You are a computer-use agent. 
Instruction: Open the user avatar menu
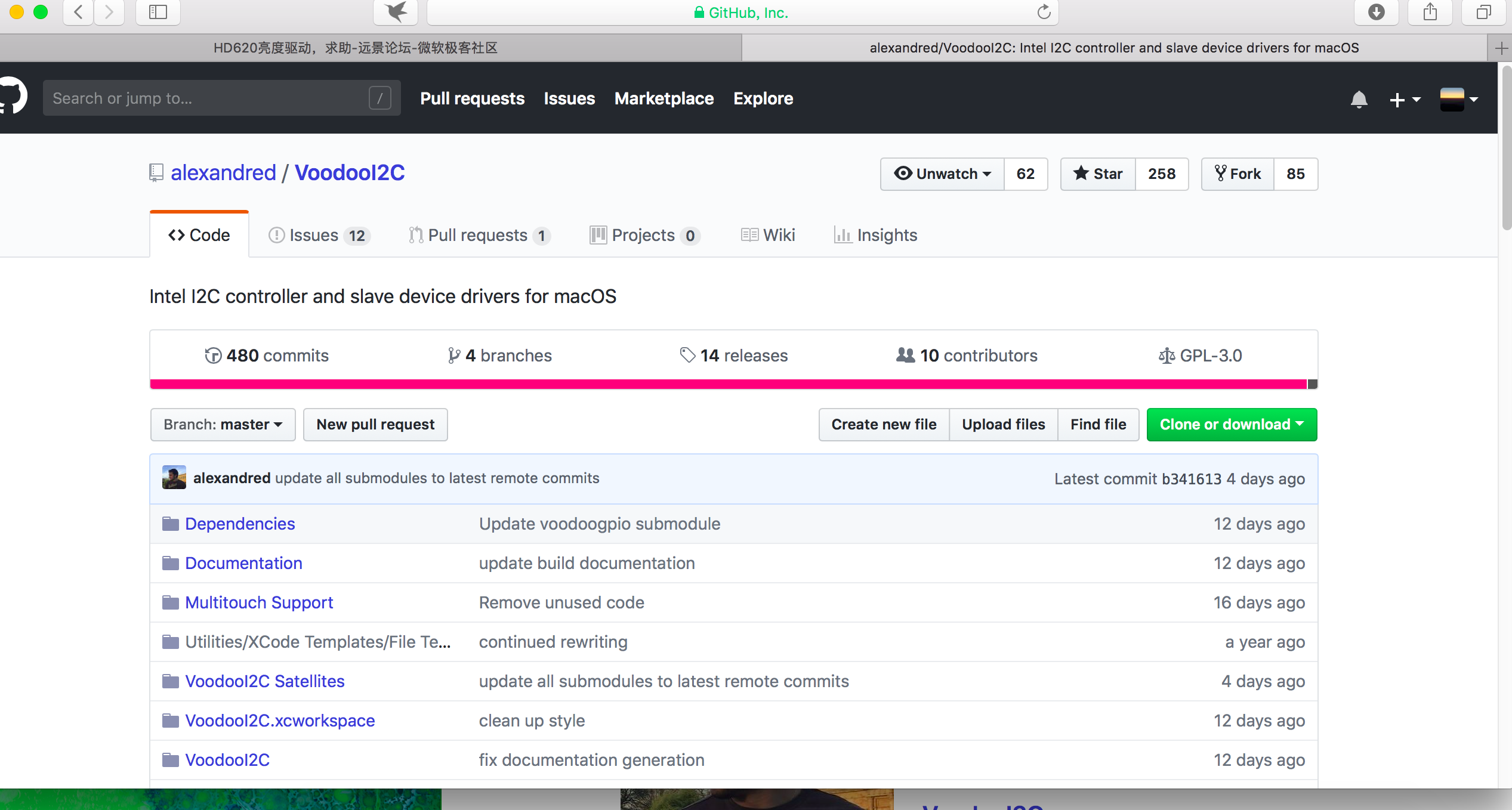click(x=1458, y=99)
